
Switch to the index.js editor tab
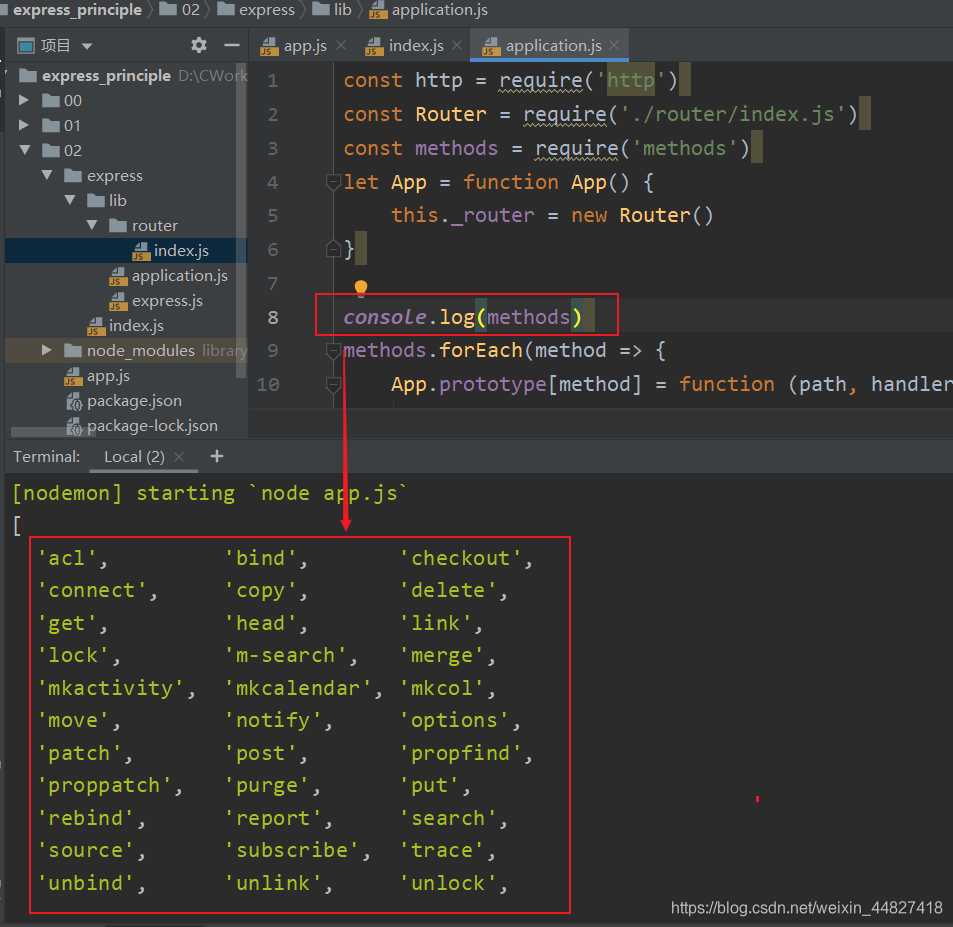405,46
